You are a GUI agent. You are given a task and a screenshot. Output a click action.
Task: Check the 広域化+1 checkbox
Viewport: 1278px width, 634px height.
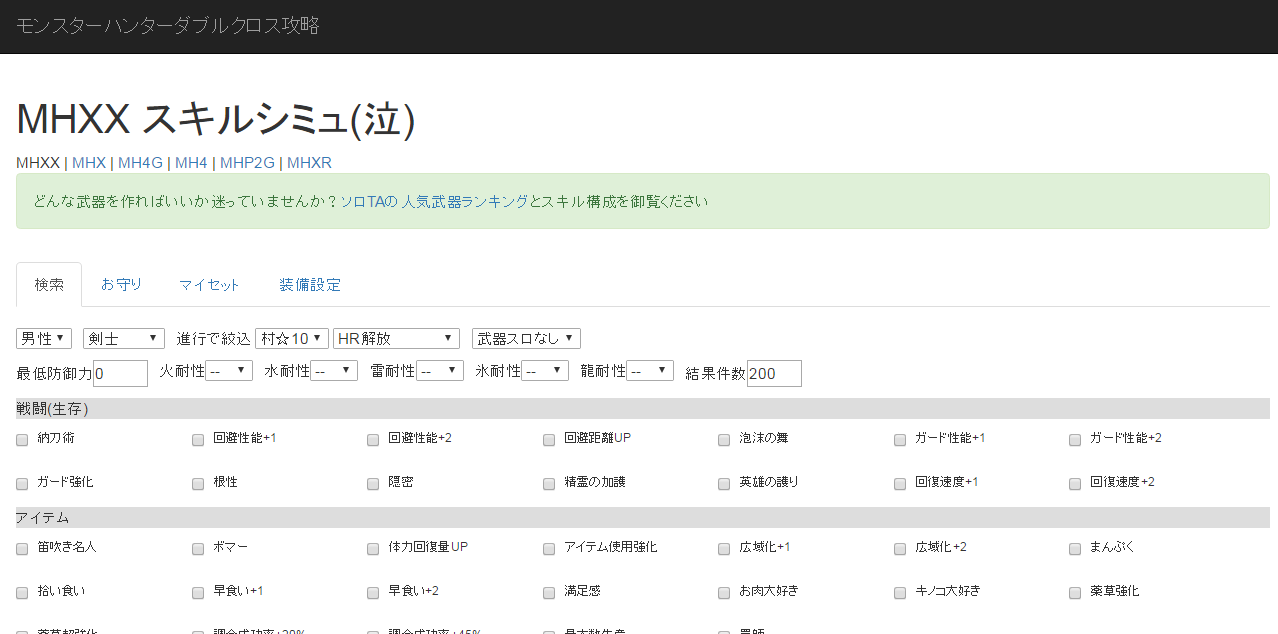point(724,549)
